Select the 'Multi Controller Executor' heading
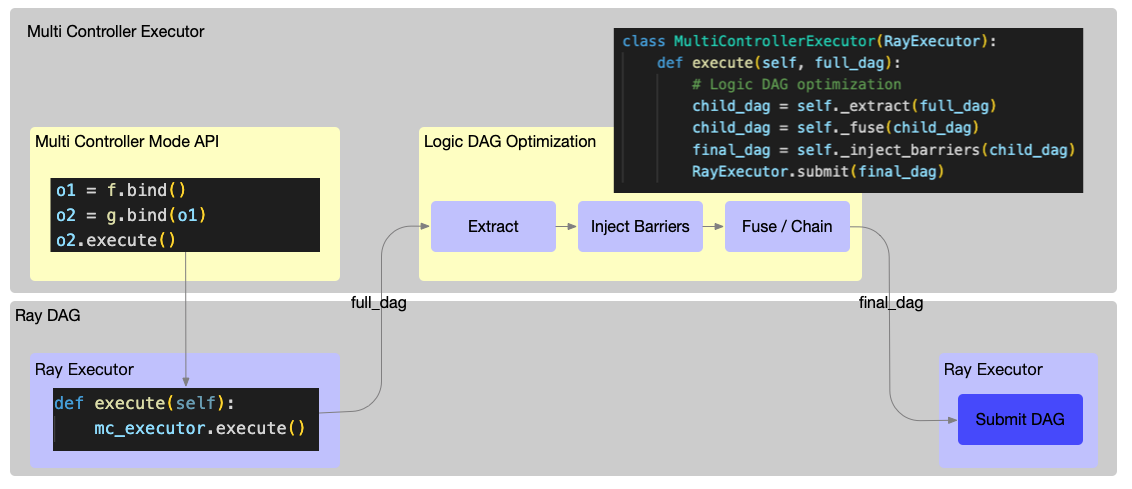1132x489 pixels. tap(116, 32)
